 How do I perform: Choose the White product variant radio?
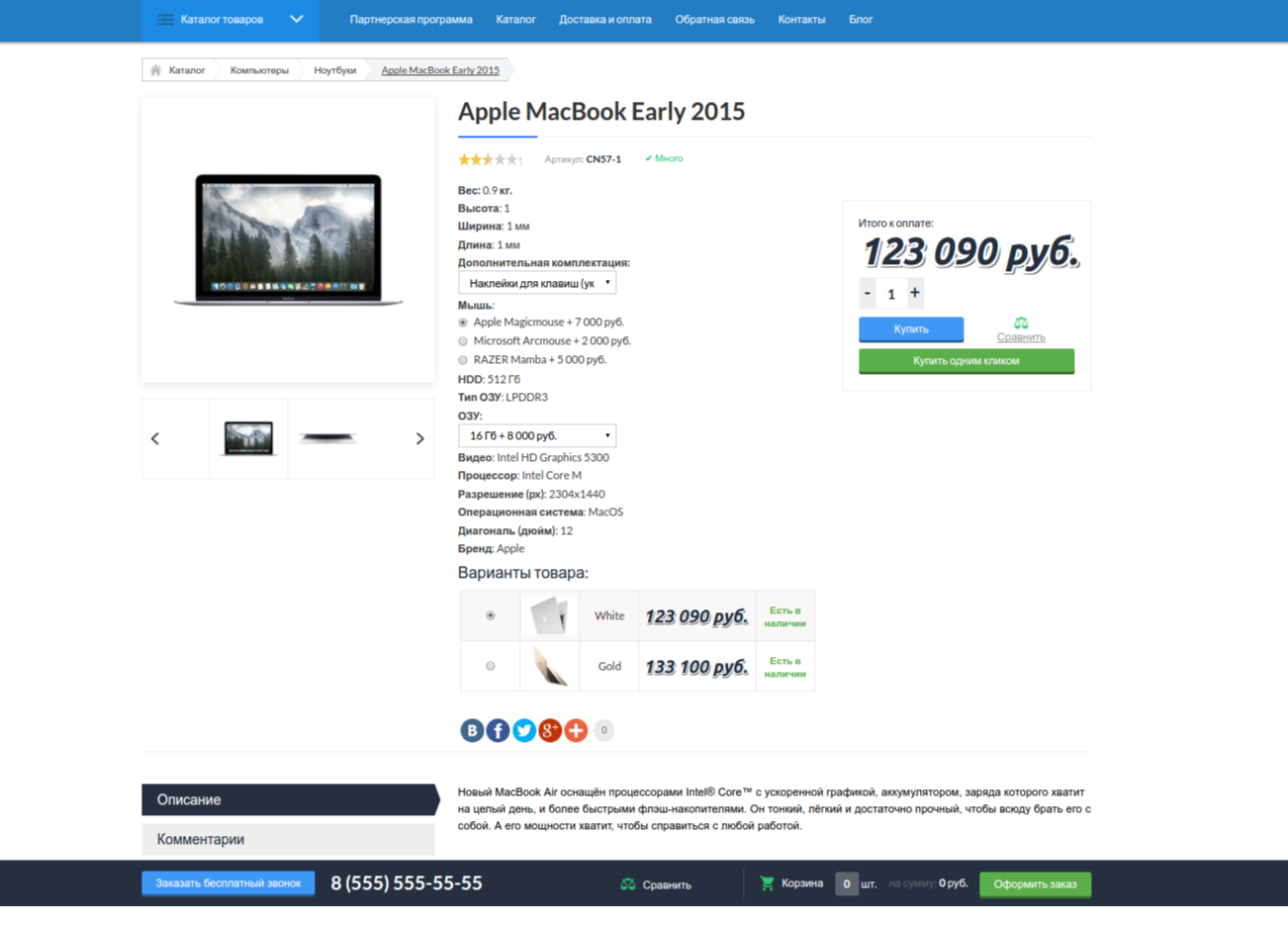(491, 615)
